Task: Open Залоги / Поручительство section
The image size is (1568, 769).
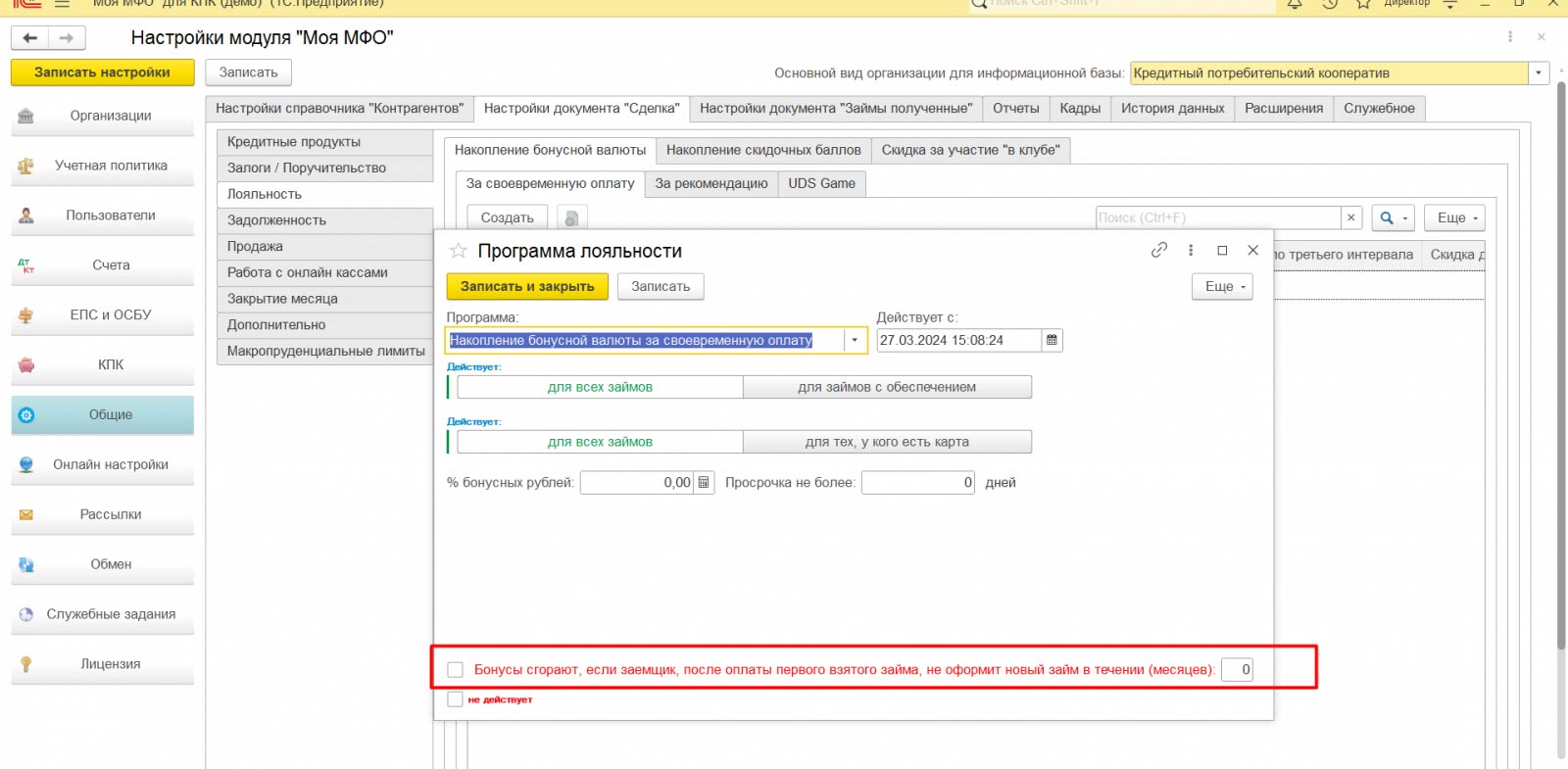Action: pos(324,168)
